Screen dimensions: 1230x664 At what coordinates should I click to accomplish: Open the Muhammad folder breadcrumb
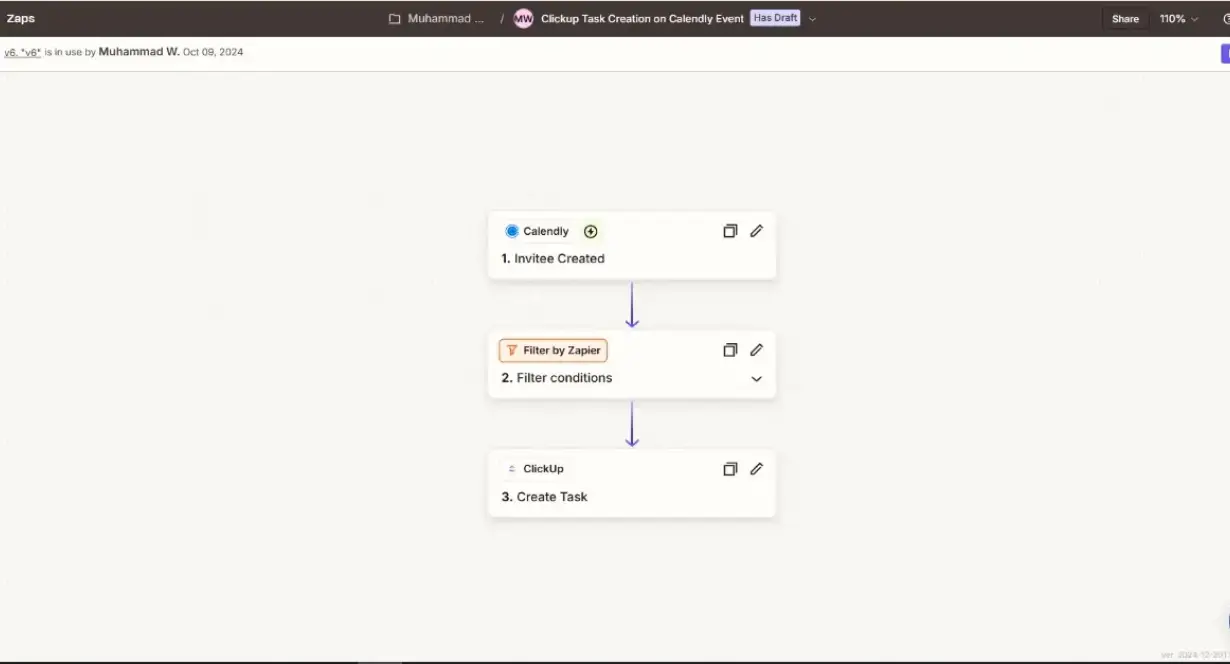pyautogui.click(x=445, y=19)
